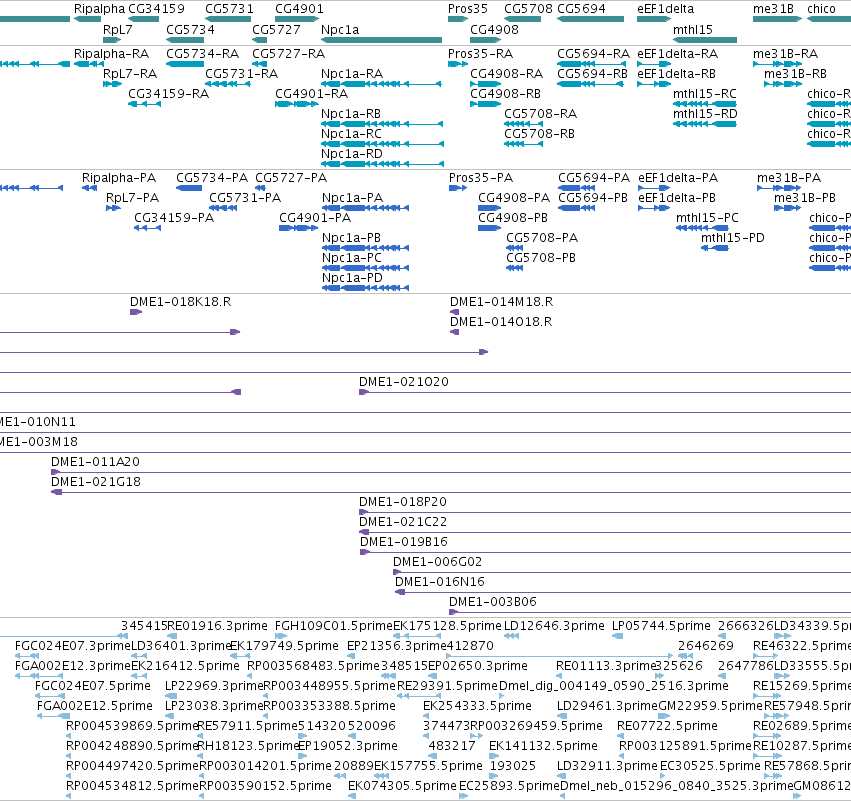This screenshot has height=801, width=851.
Task: Open the CG5734-RA transcript label
Action: [x=202, y=54]
